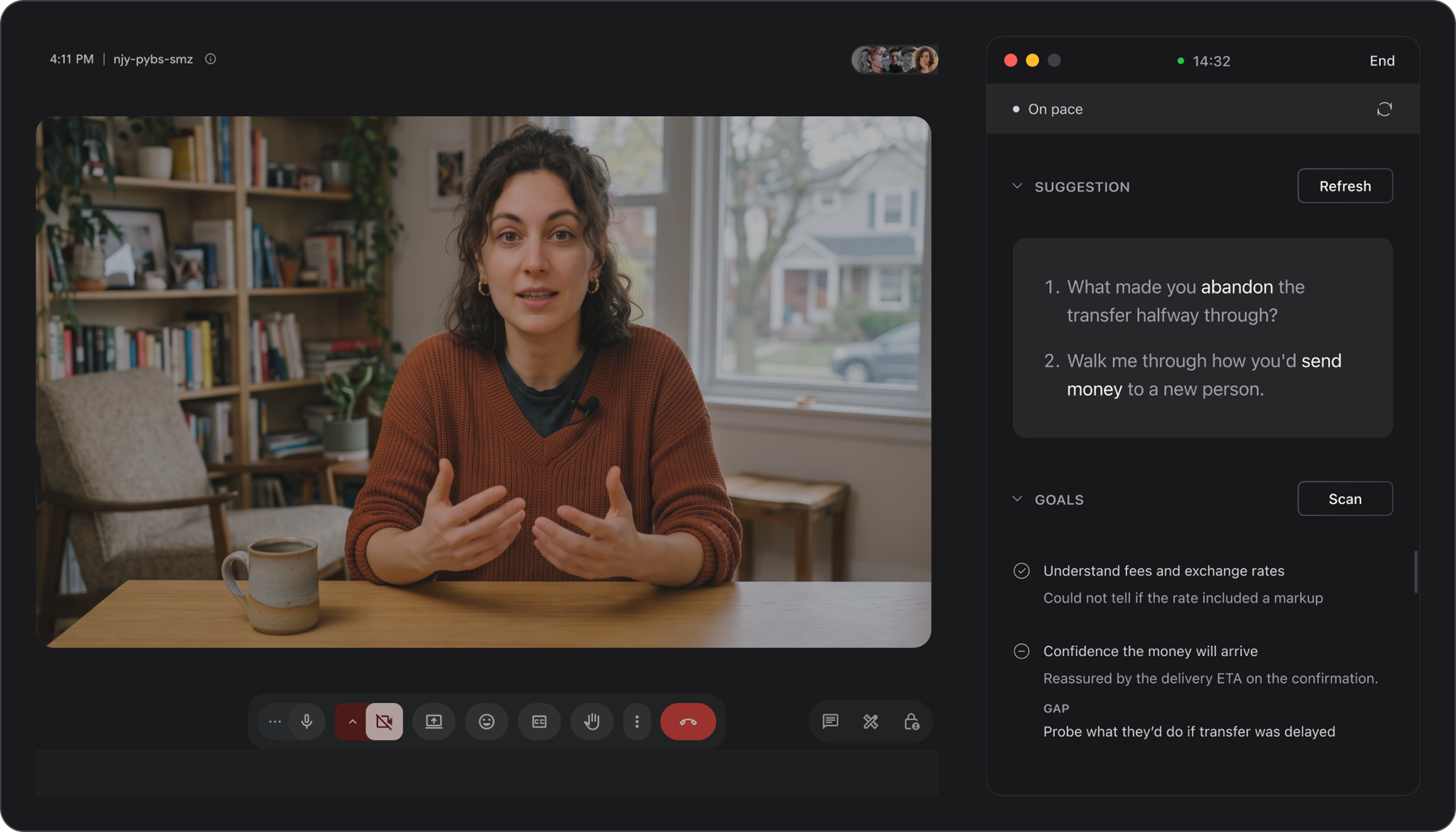The width and height of the screenshot is (1456, 832).
Task: Select suggestion about sending money to new person
Action: tap(1192, 375)
